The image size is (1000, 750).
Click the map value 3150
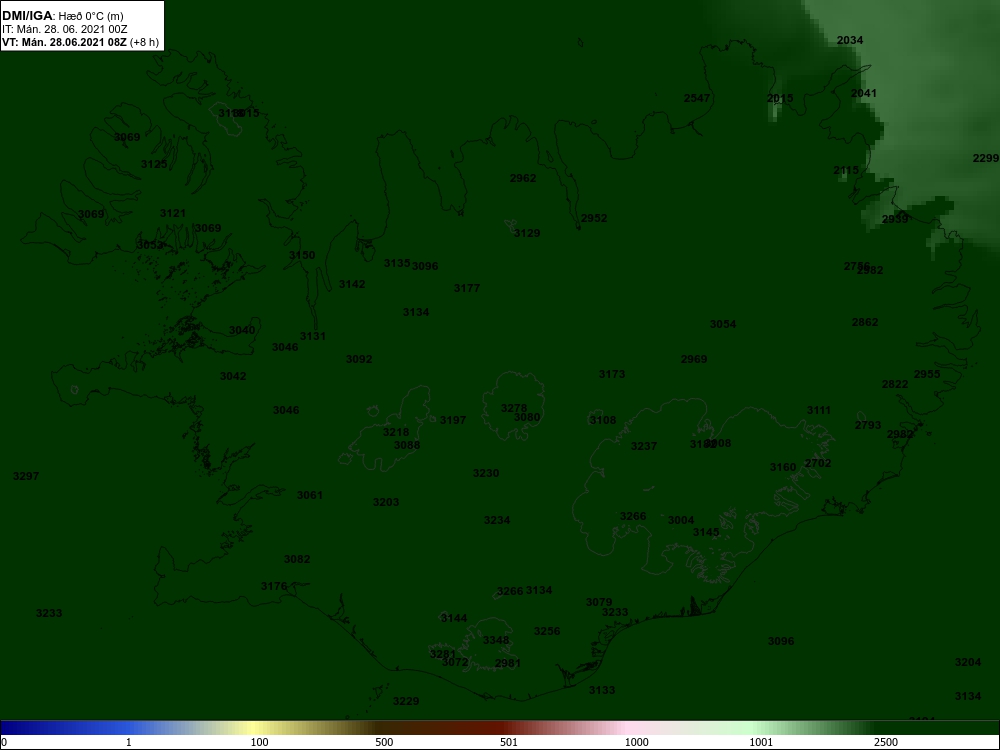(302, 255)
